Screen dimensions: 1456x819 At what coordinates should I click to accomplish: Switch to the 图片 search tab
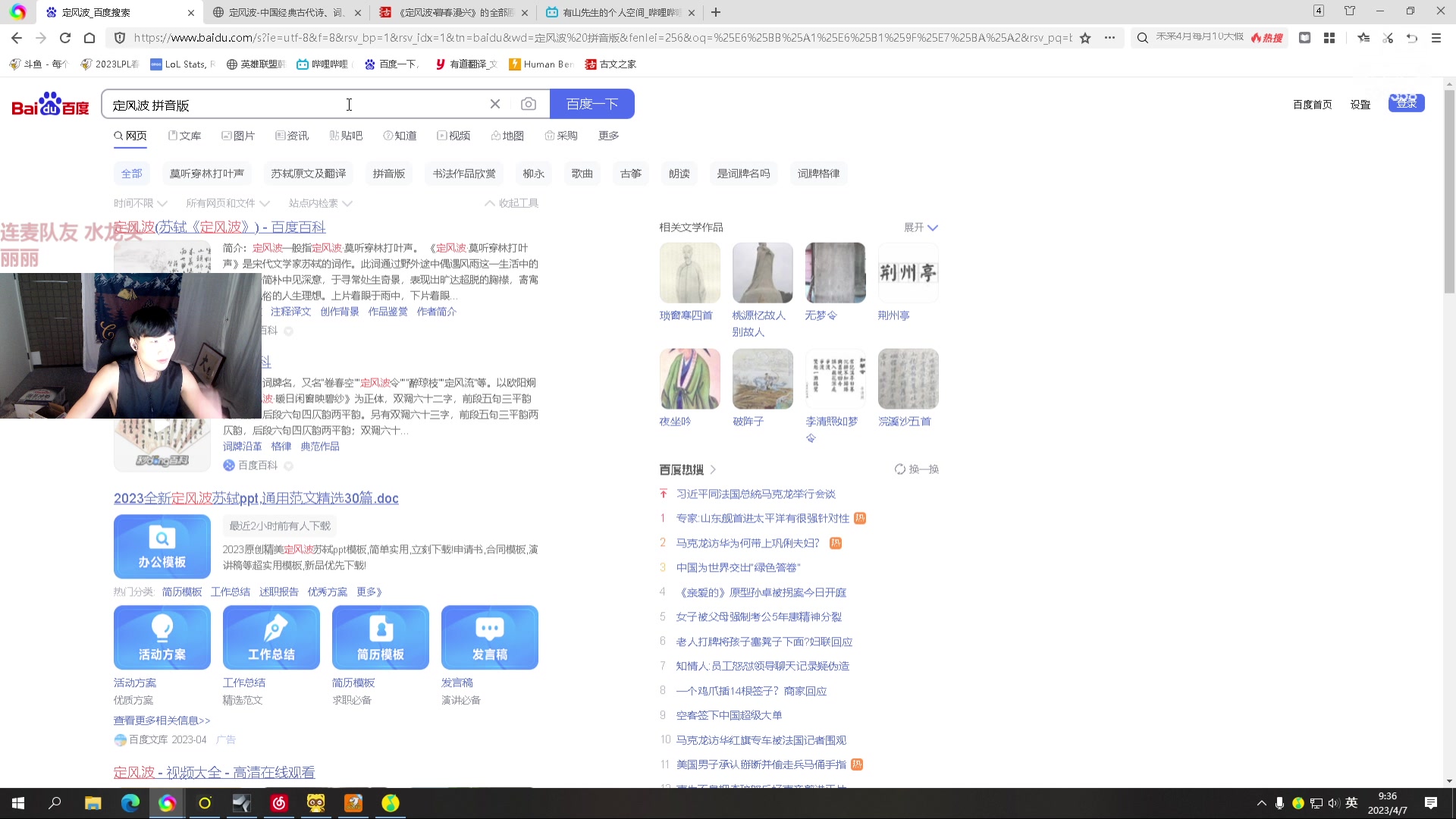pyautogui.click(x=238, y=136)
